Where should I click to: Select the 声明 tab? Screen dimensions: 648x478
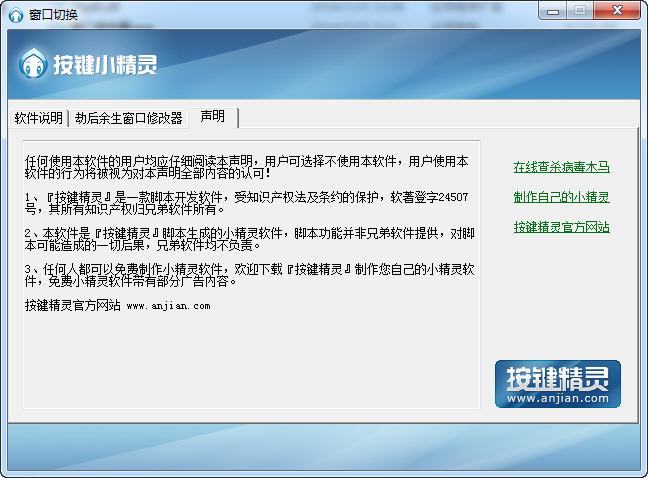coord(212,117)
